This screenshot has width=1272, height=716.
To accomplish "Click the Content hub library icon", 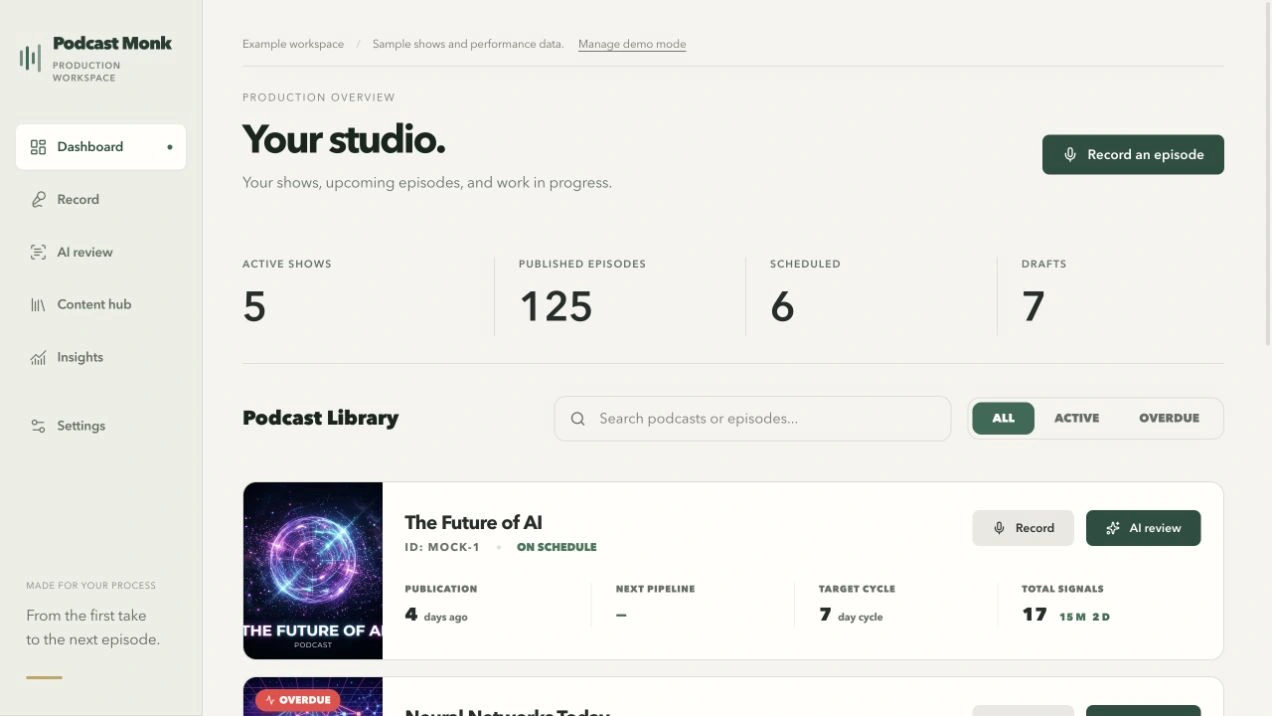I will 38,305.
